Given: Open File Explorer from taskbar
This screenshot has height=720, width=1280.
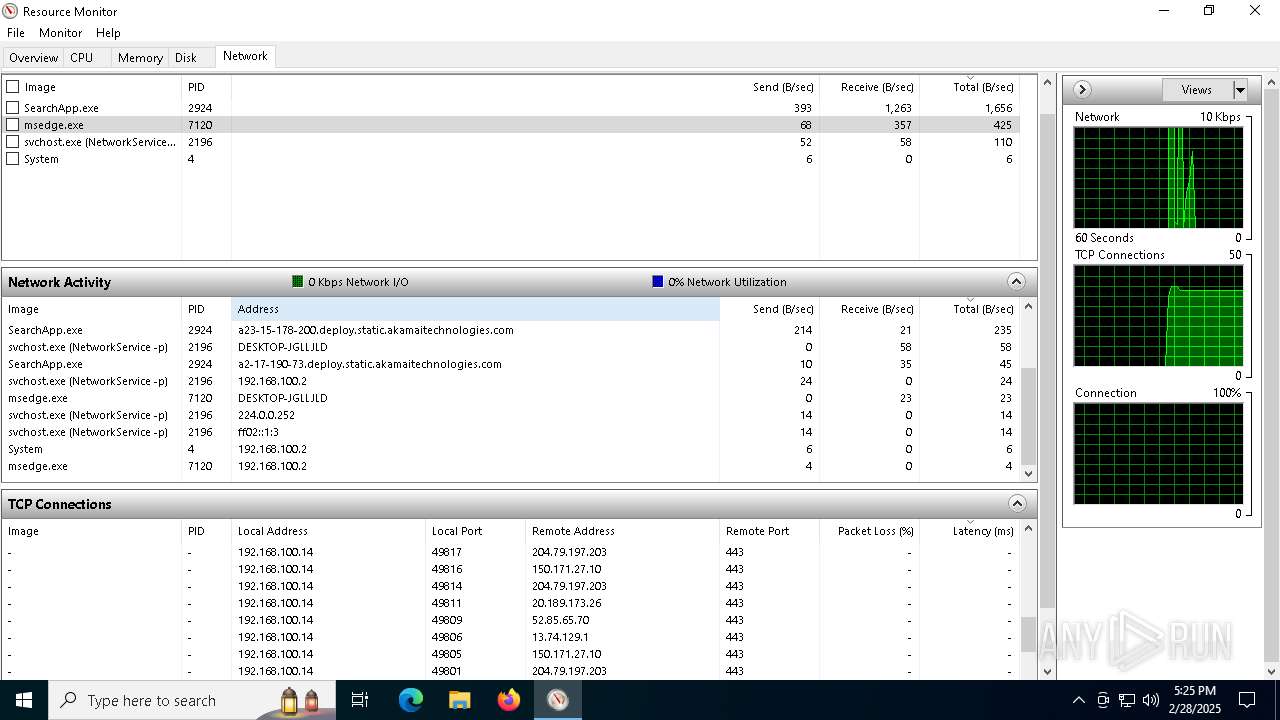Looking at the screenshot, I should [460, 700].
